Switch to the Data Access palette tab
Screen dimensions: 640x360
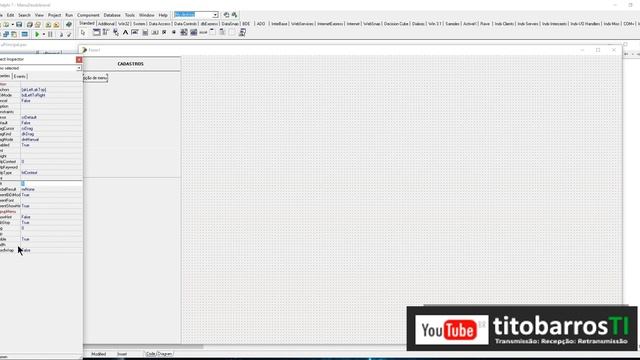tap(159, 24)
